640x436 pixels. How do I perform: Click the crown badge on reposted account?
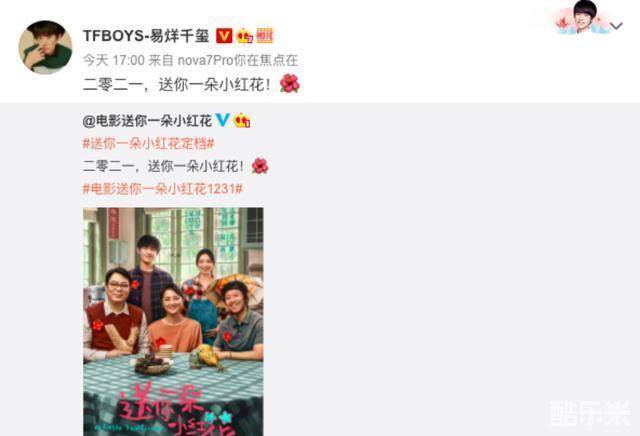pos(242,120)
